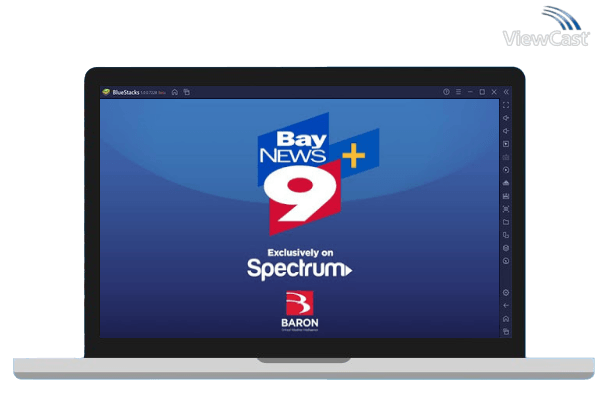Viewport: 602px width, 414px height.
Task: Click the hexagon cube sidebar icon
Action: 506,248
